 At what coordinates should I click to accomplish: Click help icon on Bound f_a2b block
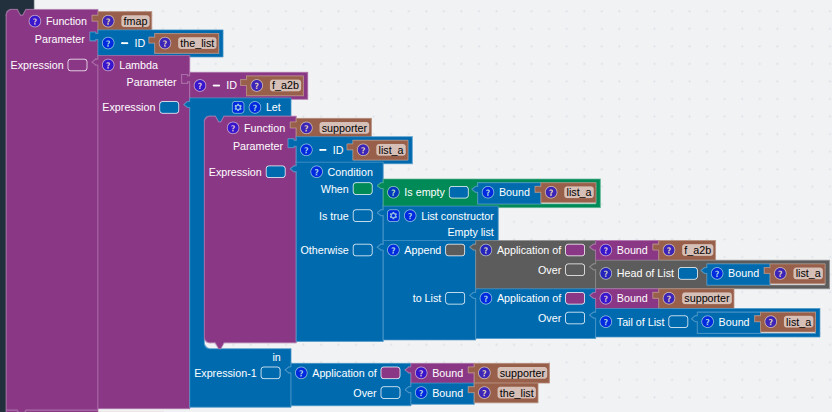605,250
